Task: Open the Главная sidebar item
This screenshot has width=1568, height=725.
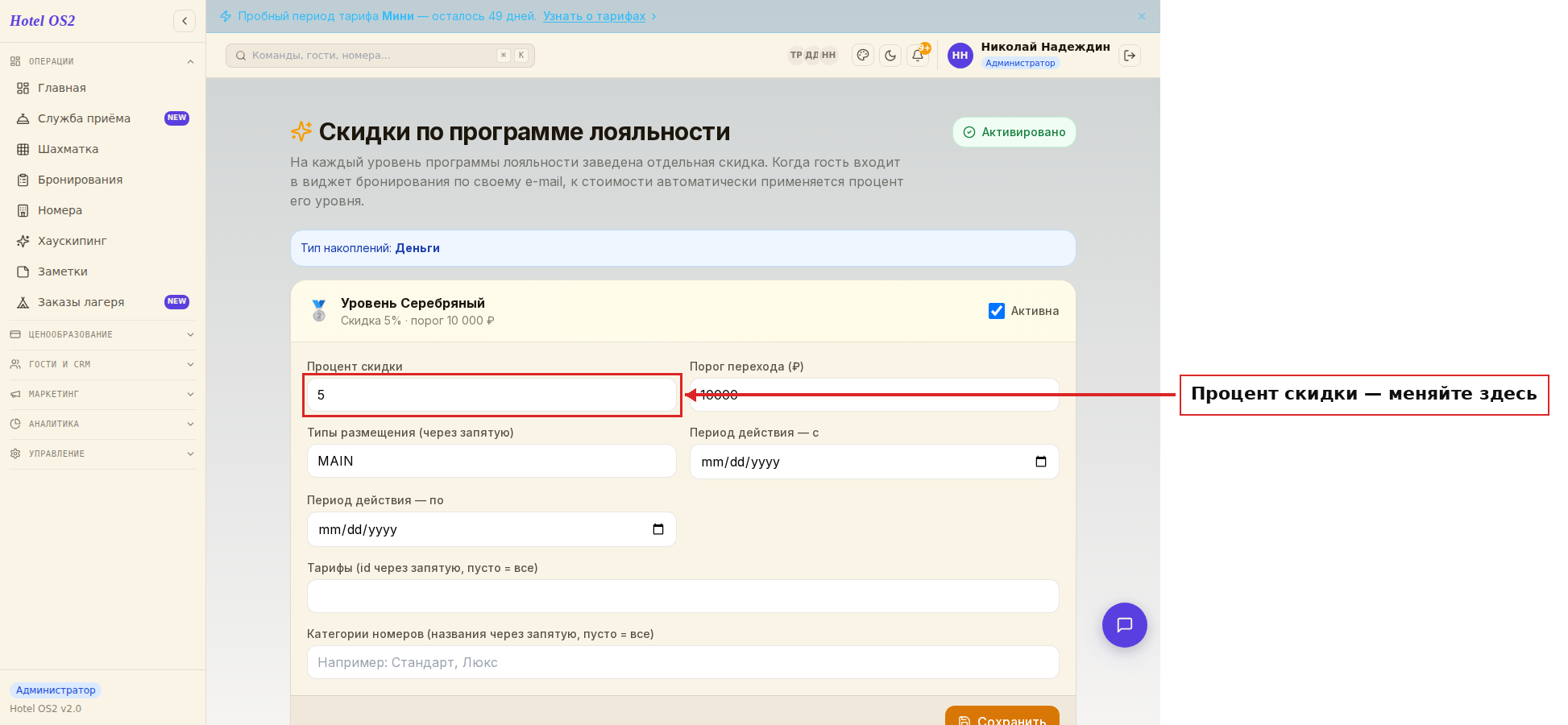Action: [102, 88]
